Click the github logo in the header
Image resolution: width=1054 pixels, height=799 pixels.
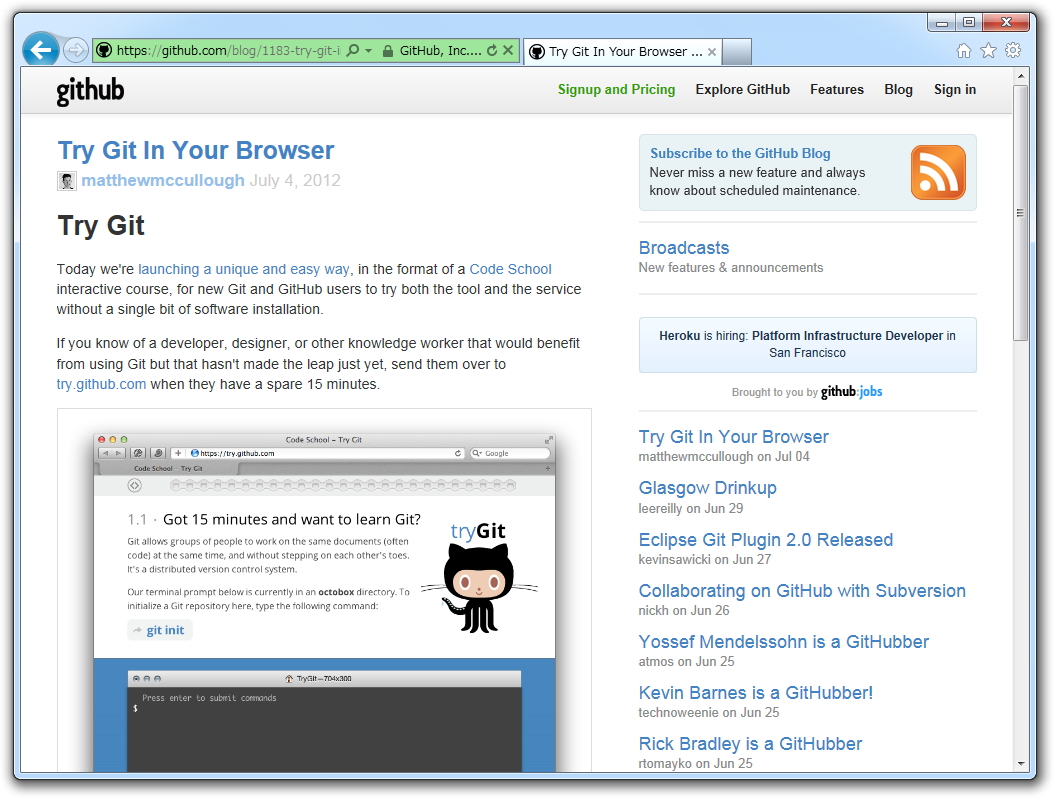point(90,91)
